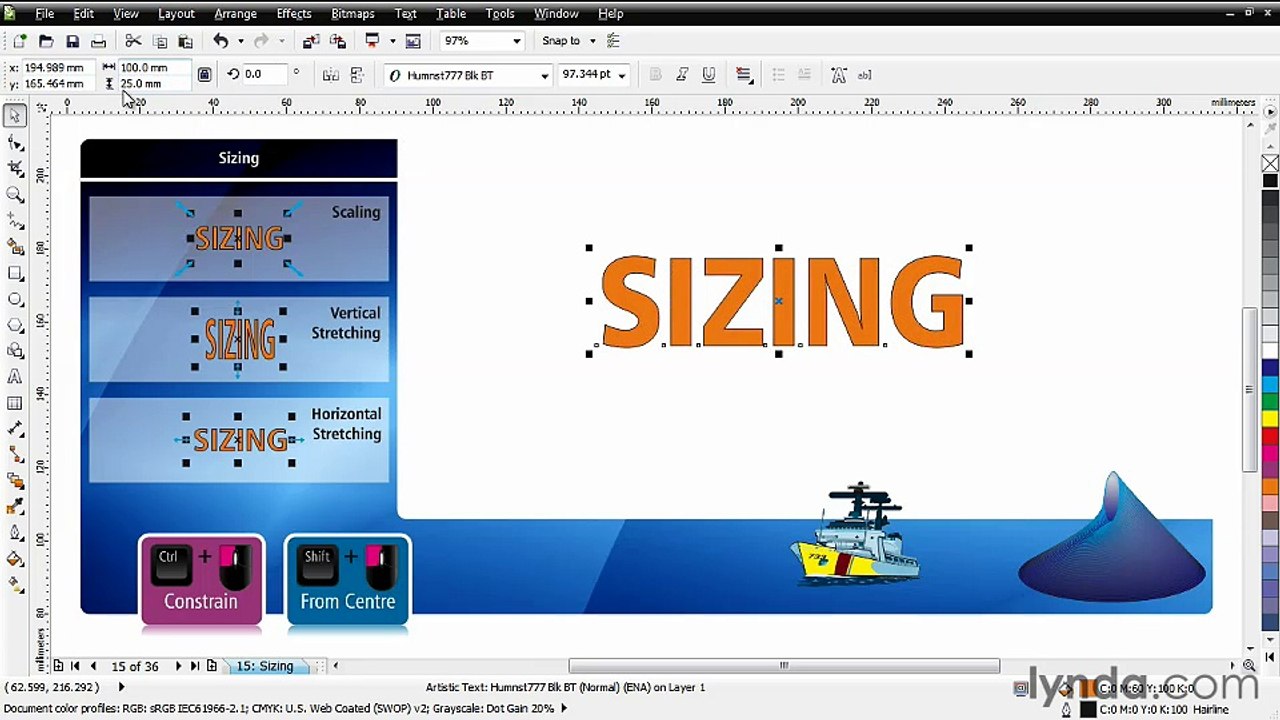This screenshot has width=1280, height=720.
Task: Click the Import icon
Action: [311, 41]
